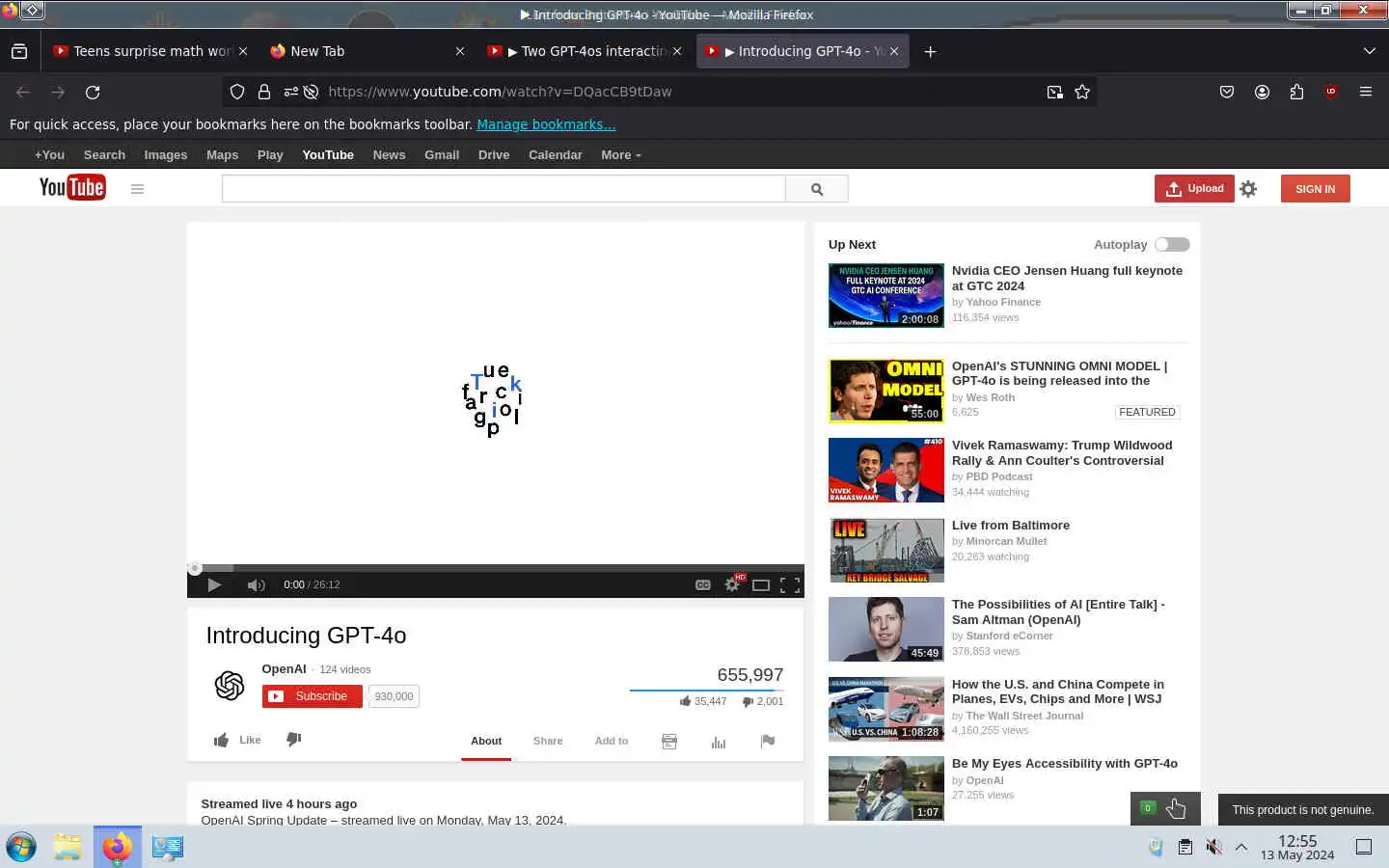The image size is (1389, 868).
Task: Open the YouTube guide hamburger menu
Action: click(x=137, y=189)
